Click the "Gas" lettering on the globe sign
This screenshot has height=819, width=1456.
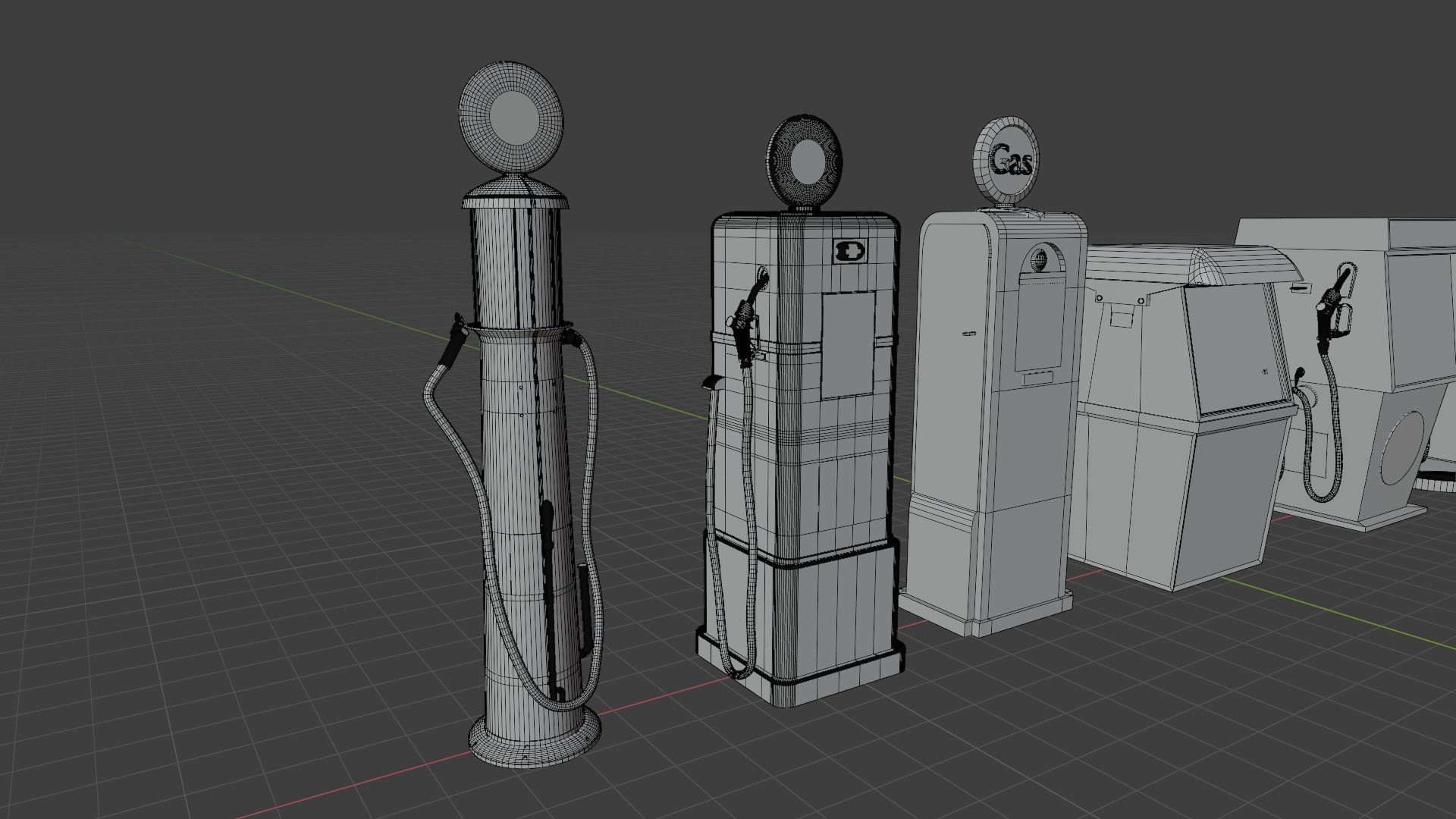coord(1012,162)
